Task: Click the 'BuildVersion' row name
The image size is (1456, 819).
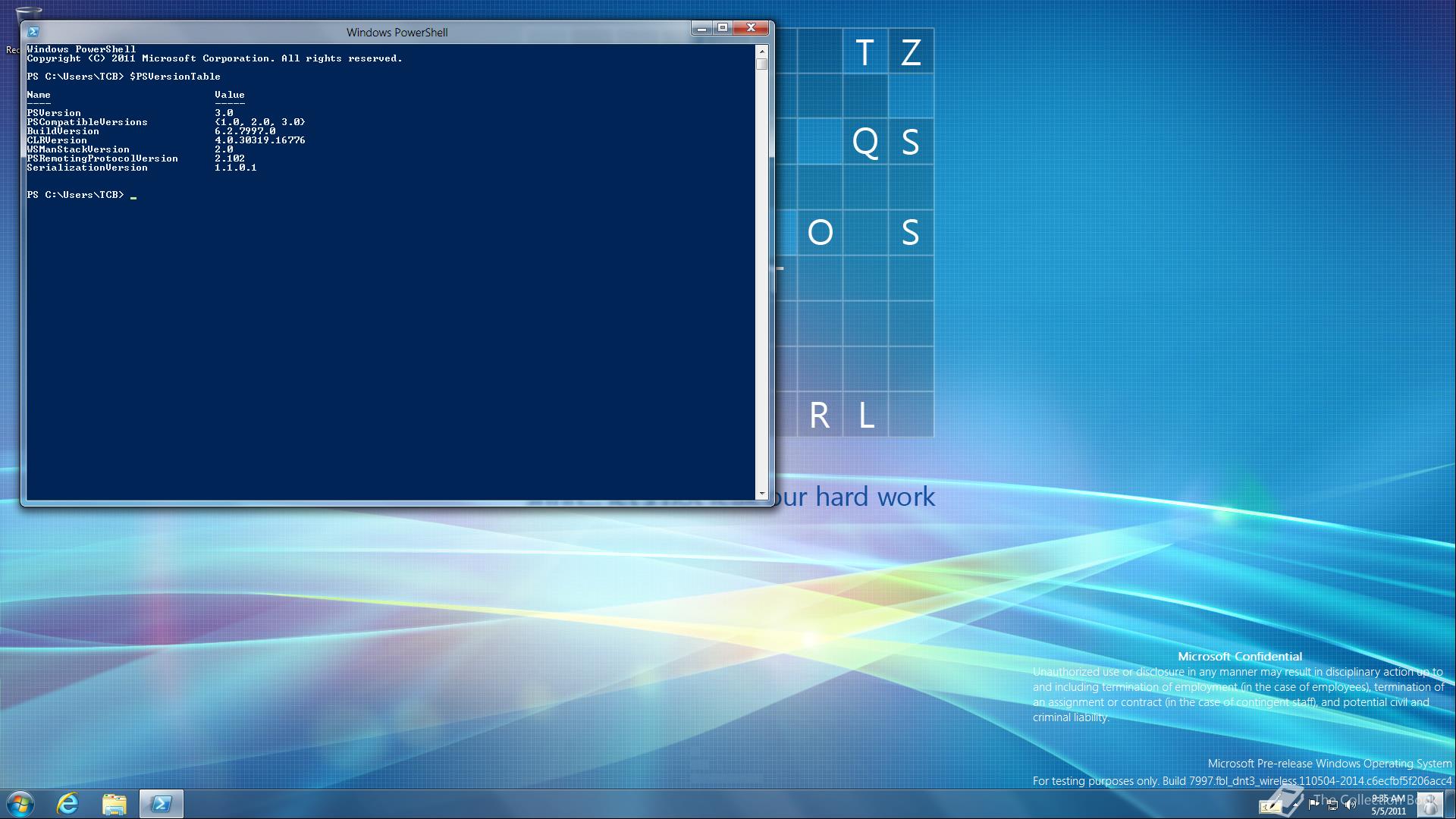Action: pyautogui.click(x=63, y=131)
